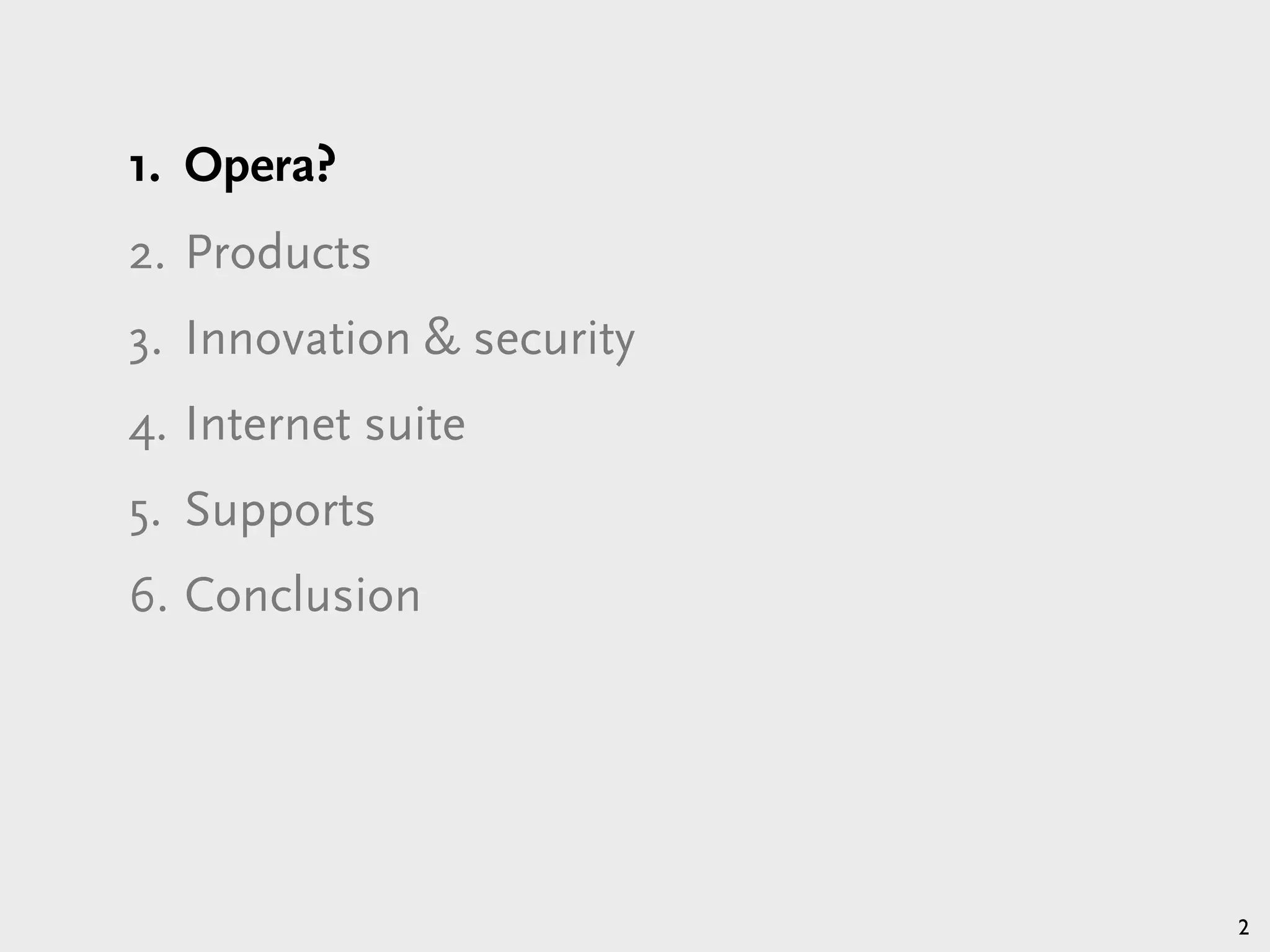Click the bold "Opera?" heading
The height and width of the screenshot is (952, 1270).
point(259,166)
